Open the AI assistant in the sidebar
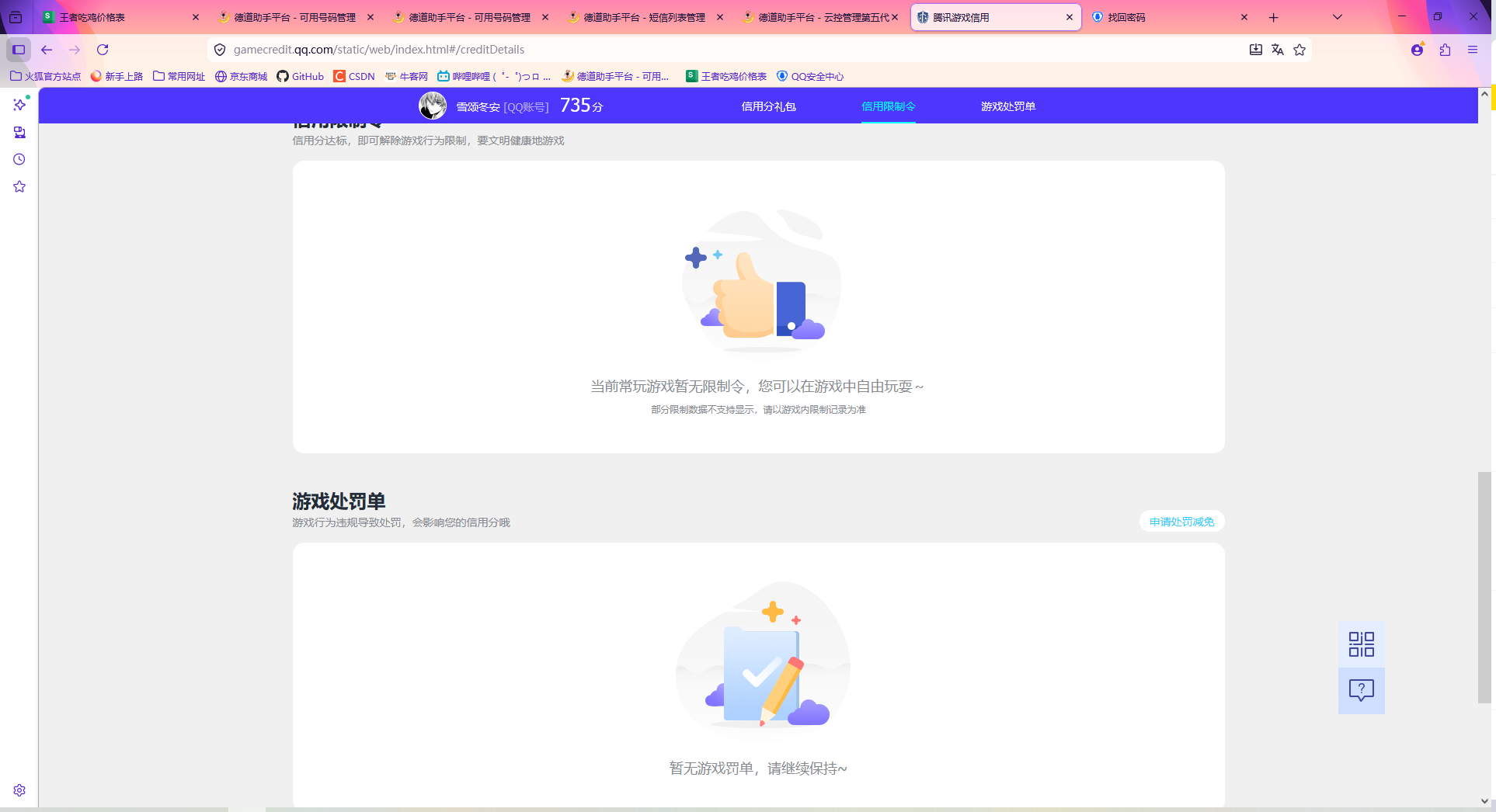The image size is (1496, 812). pos(19,105)
